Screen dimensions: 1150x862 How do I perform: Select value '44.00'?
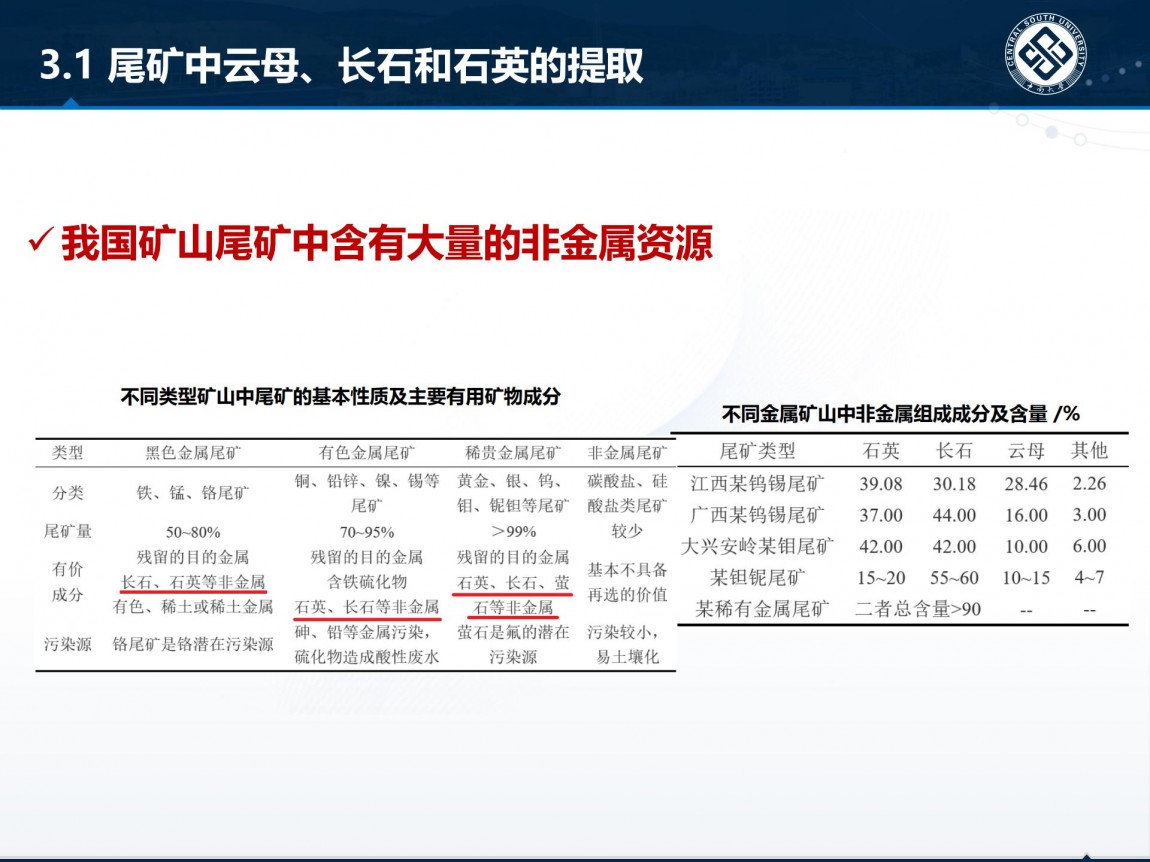click(954, 516)
